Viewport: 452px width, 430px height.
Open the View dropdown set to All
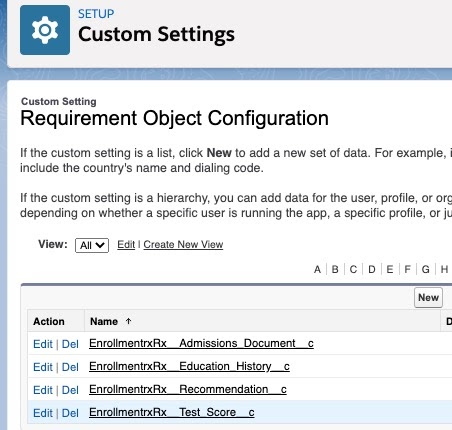point(92,245)
